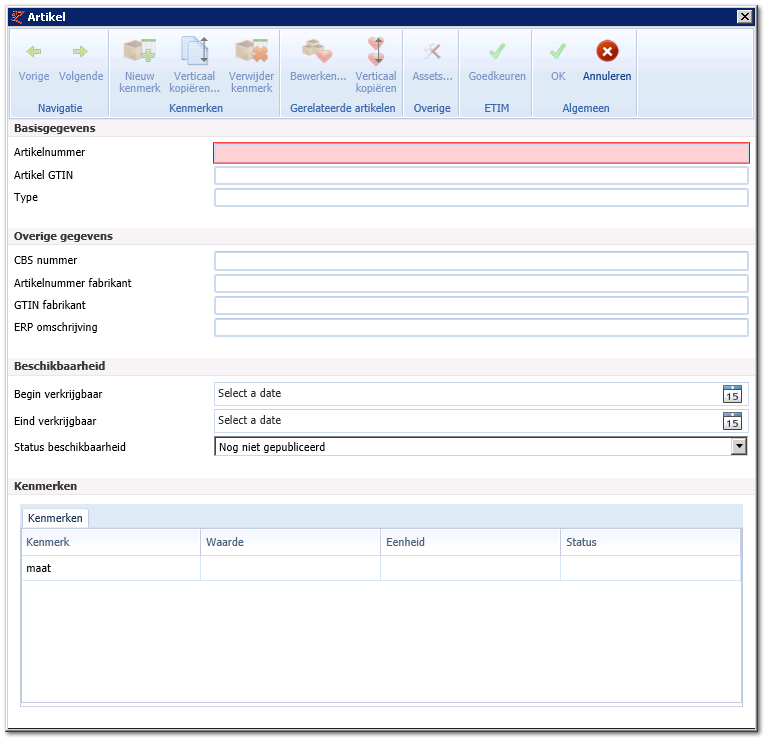Click the Vorige green back arrow

34,51
